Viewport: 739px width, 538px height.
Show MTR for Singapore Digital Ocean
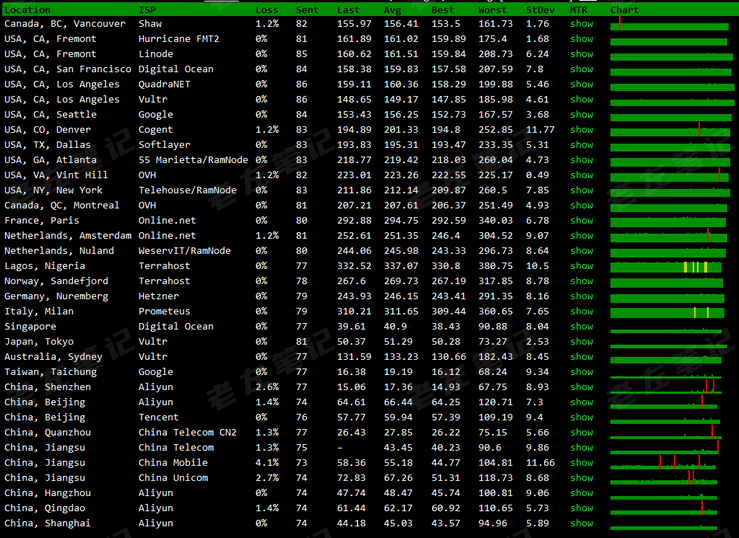click(x=581, y=326)
